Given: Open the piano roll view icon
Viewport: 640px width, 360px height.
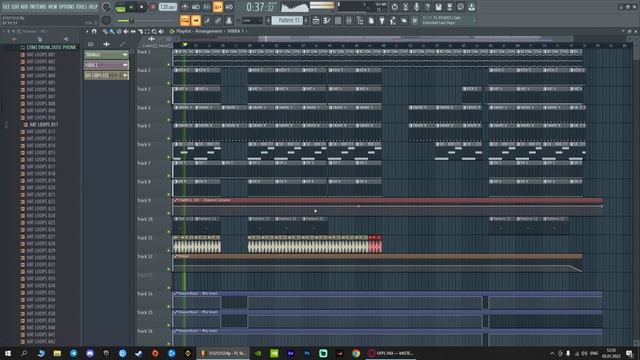Looking at the screenshot, I should click(x=327, y=20).
